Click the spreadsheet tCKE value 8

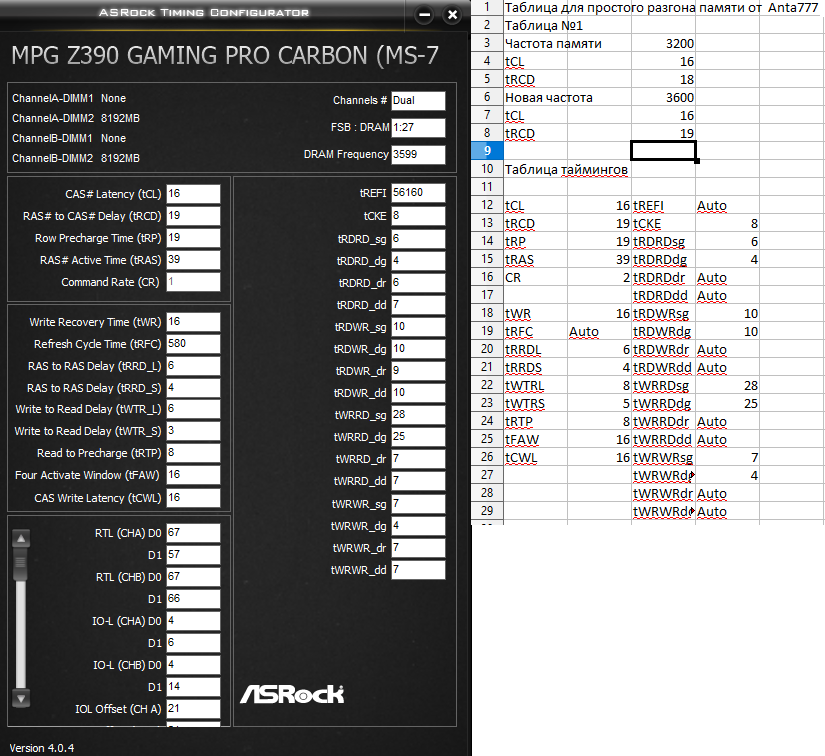coord(727,224)
